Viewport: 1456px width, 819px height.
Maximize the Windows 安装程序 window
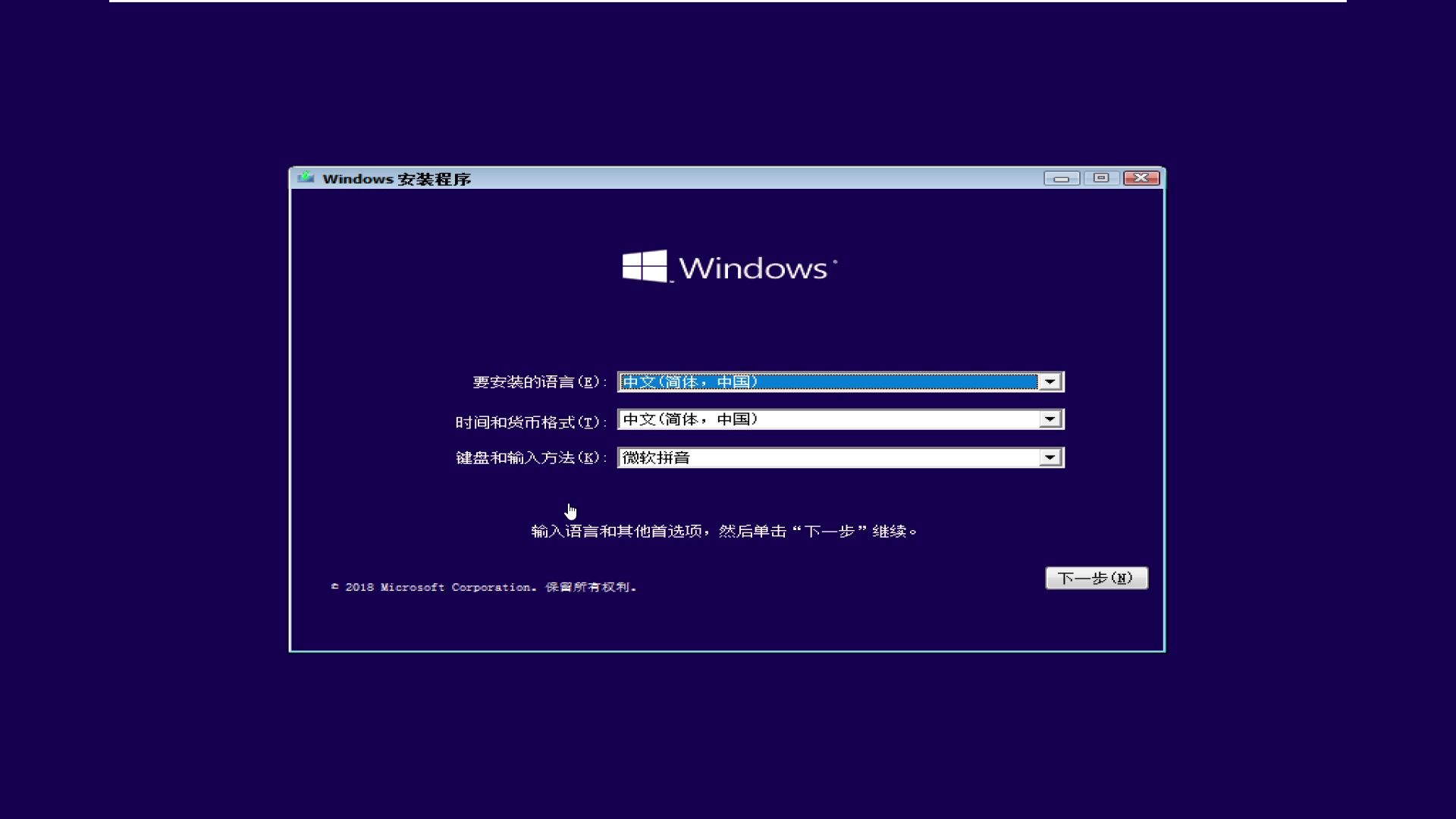(1101, 178)
